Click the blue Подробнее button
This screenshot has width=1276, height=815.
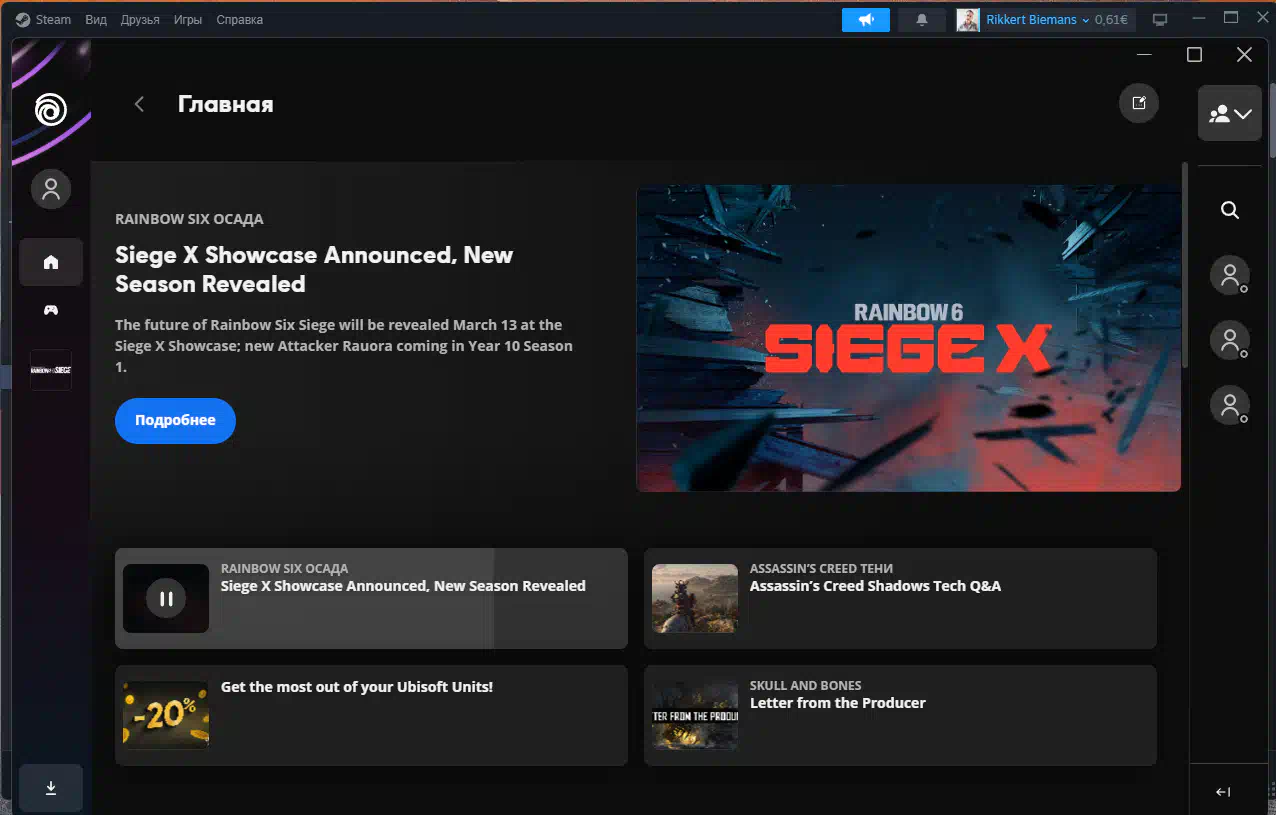tap(175, 421)
